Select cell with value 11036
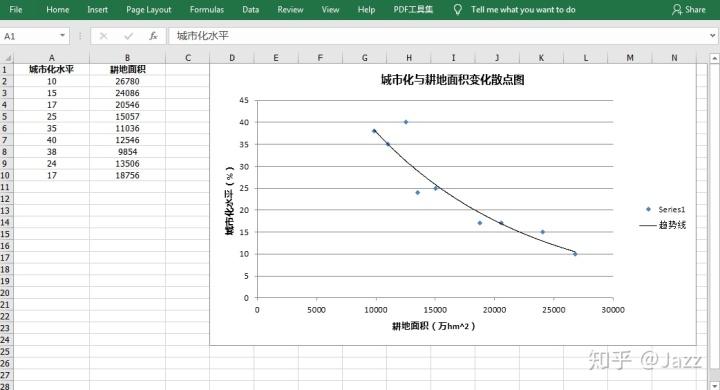 click(127, 129)
